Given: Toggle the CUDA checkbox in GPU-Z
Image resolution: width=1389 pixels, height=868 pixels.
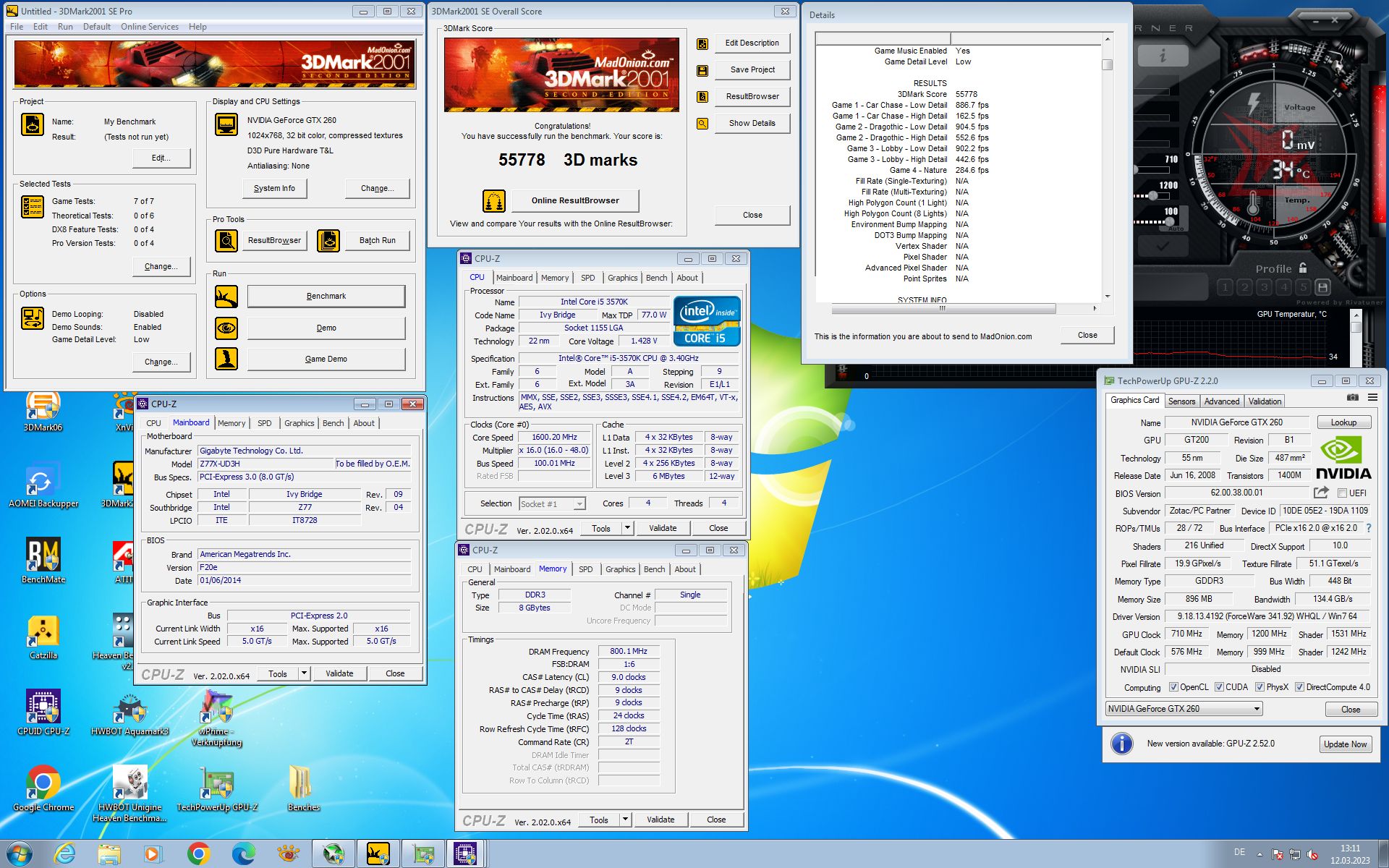Looking at the screenshot, I should [1219, 687].
